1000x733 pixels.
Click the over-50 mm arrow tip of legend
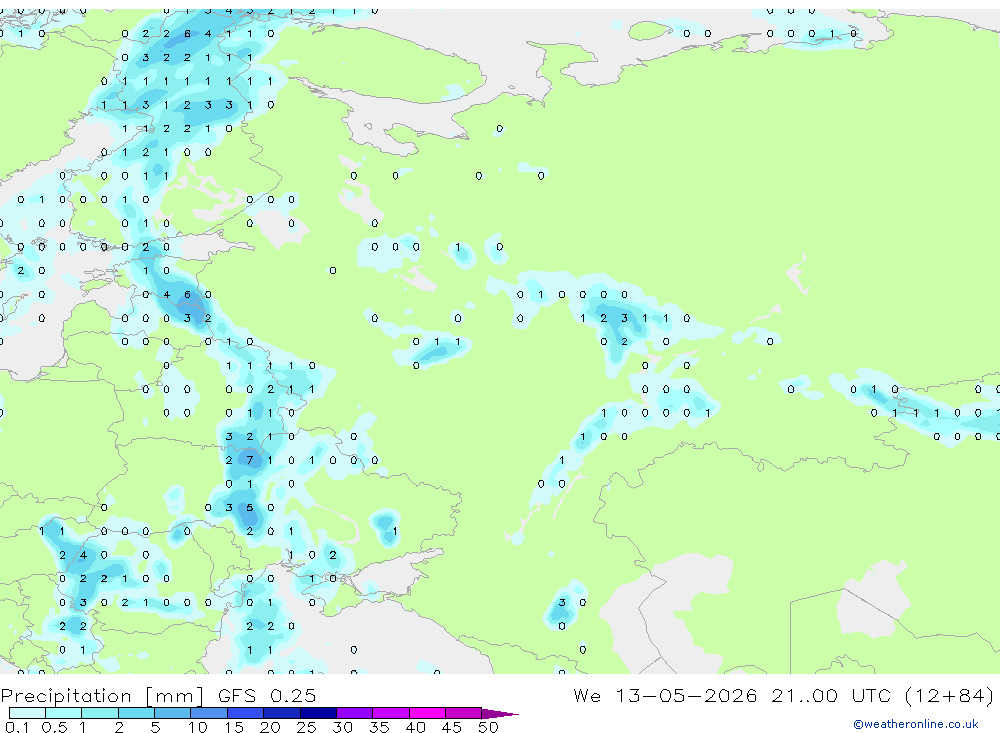coord(501,713)
